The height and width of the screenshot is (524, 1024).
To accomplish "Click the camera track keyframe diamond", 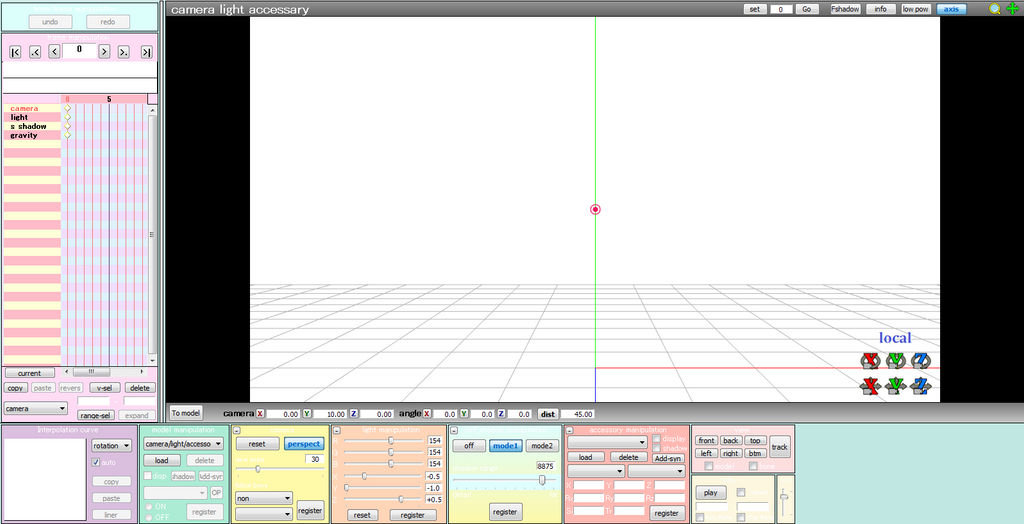I will (x=67, y=108).
